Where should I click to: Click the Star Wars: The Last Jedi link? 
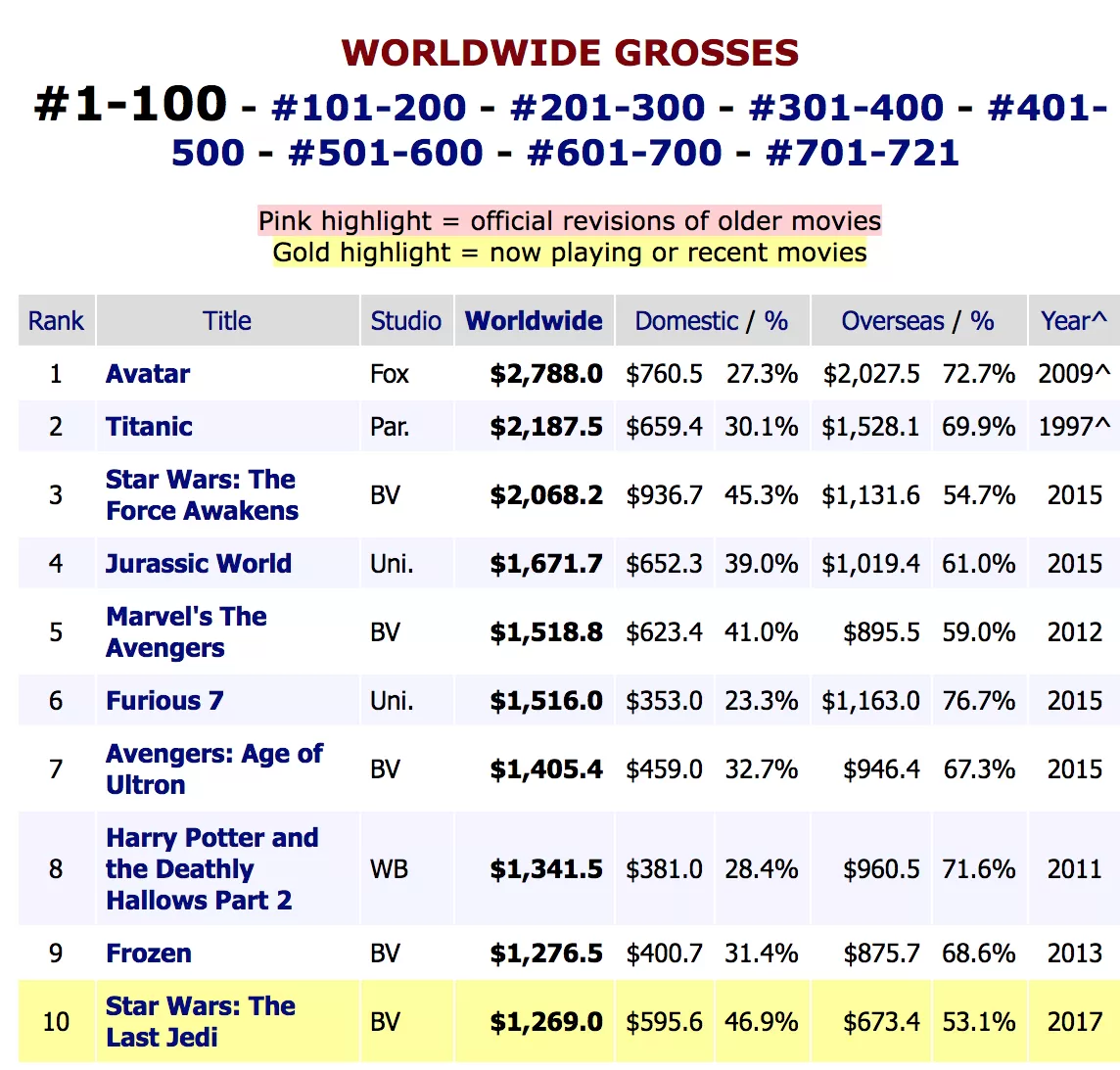[201, 1022]
